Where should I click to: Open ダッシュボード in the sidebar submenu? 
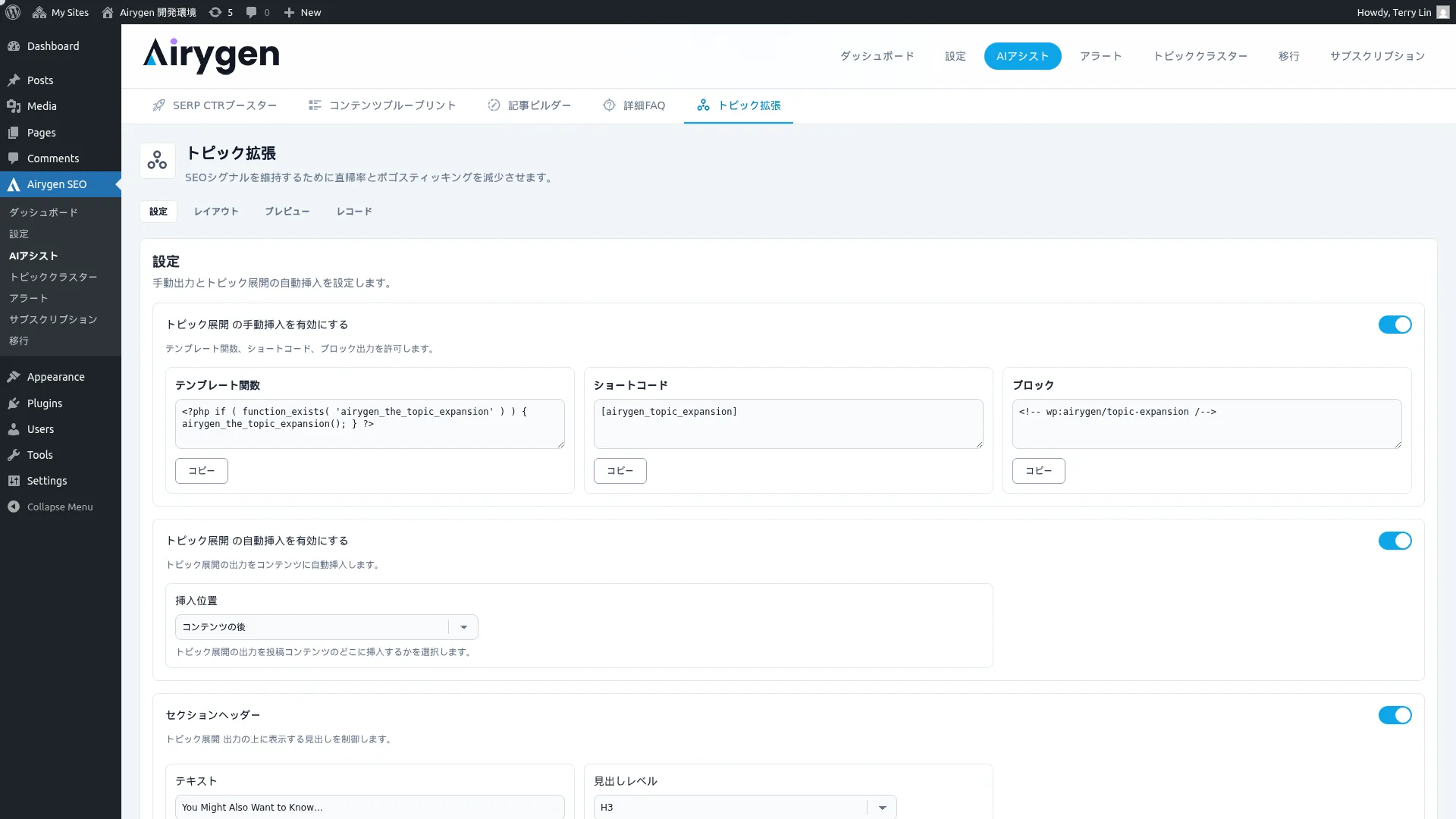pyautogui.click(x=43, y=212)
